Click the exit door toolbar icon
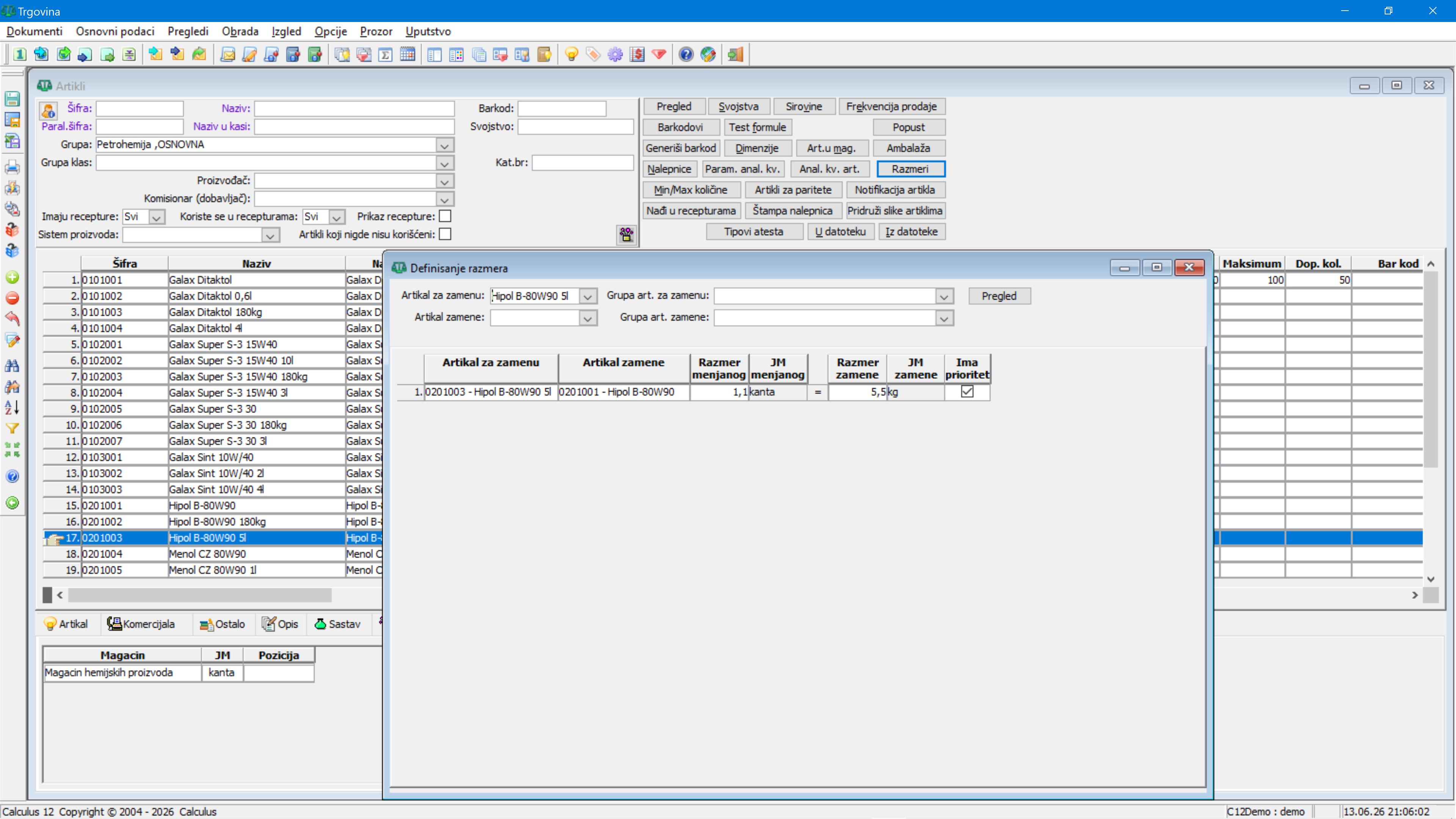The height and width of the screenshot is (819, 1456). 736,54
